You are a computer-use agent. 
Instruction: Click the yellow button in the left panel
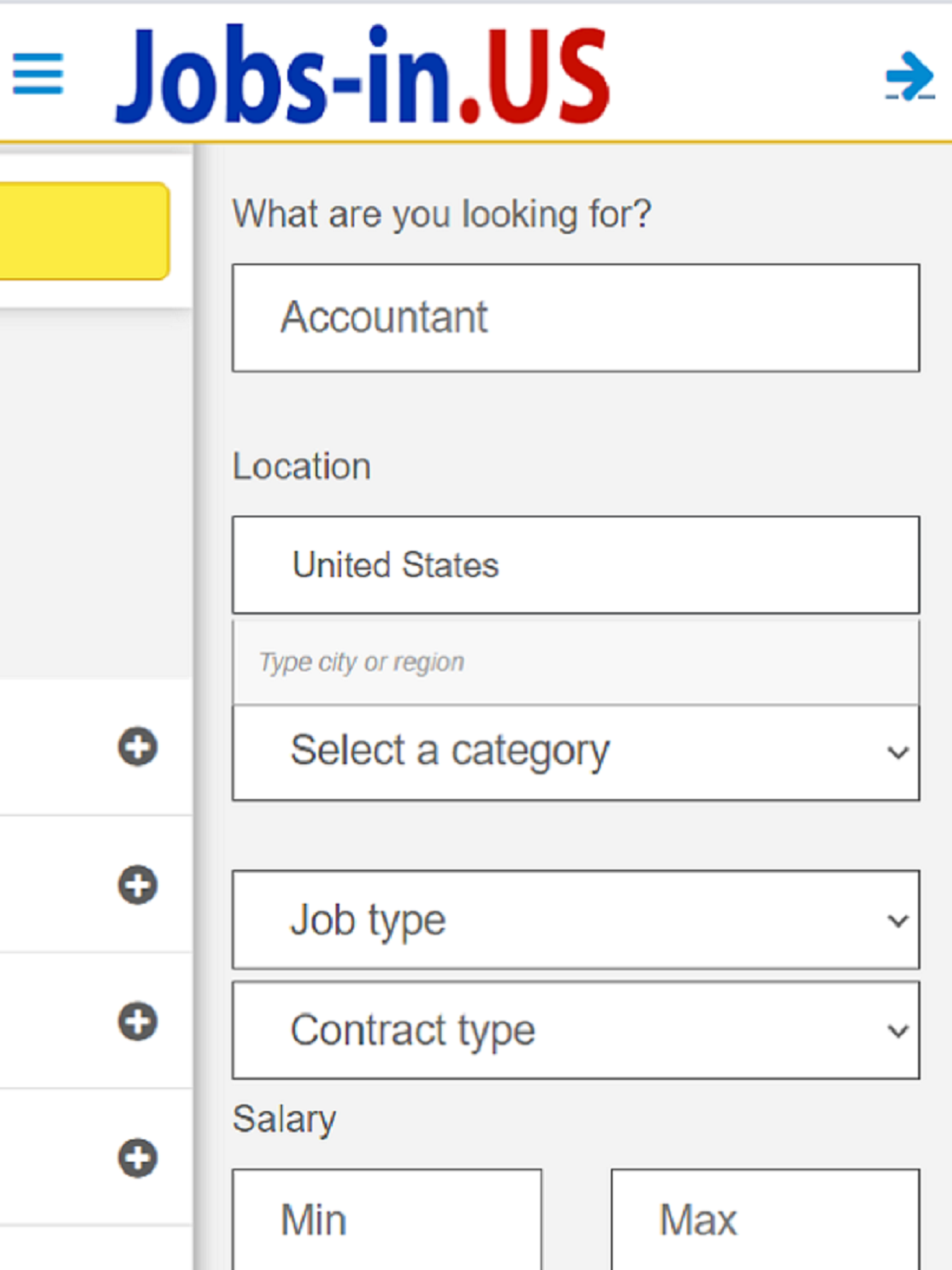(84, 231)
